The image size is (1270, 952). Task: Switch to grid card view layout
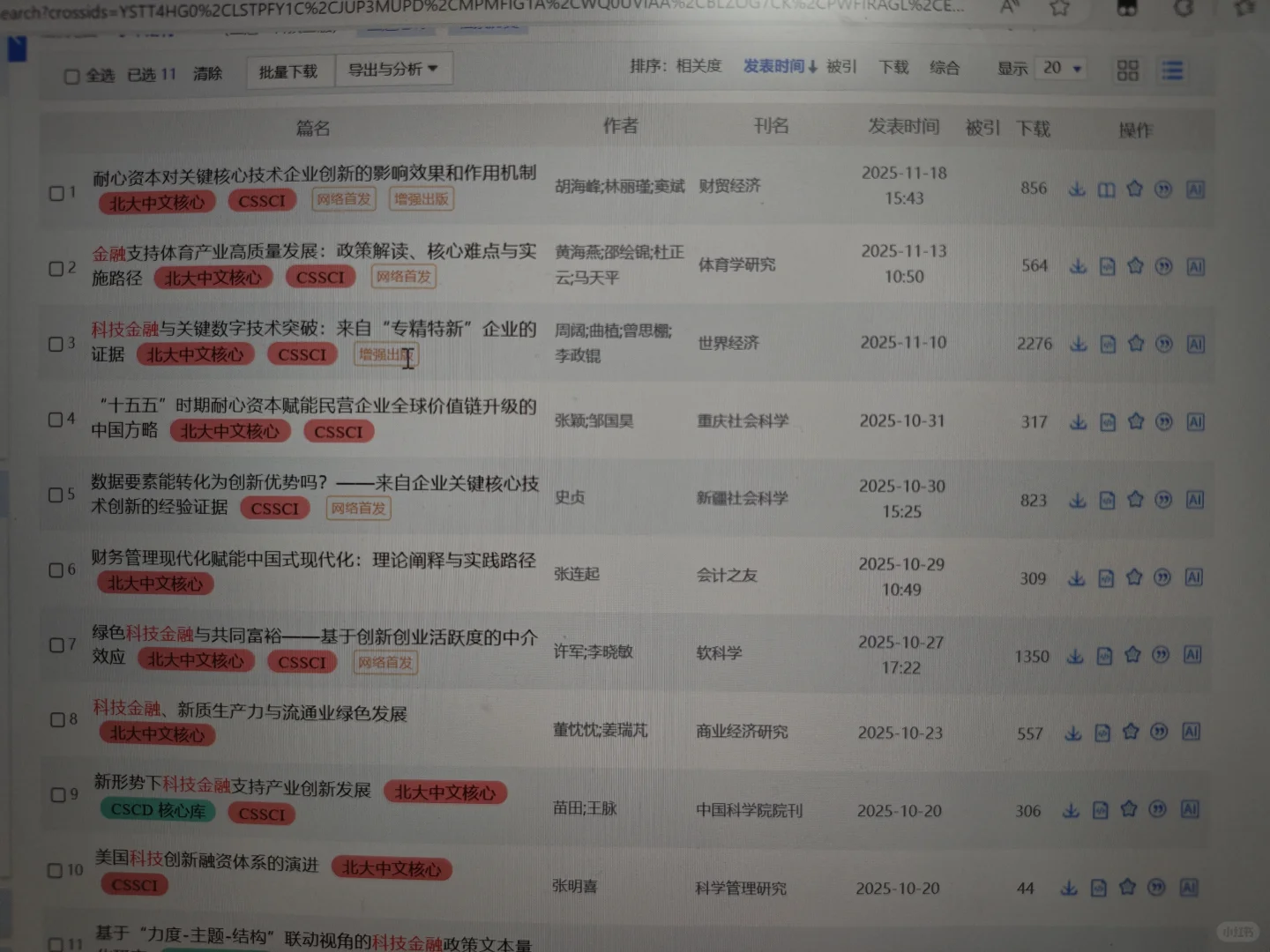[x=1127, y=70]
